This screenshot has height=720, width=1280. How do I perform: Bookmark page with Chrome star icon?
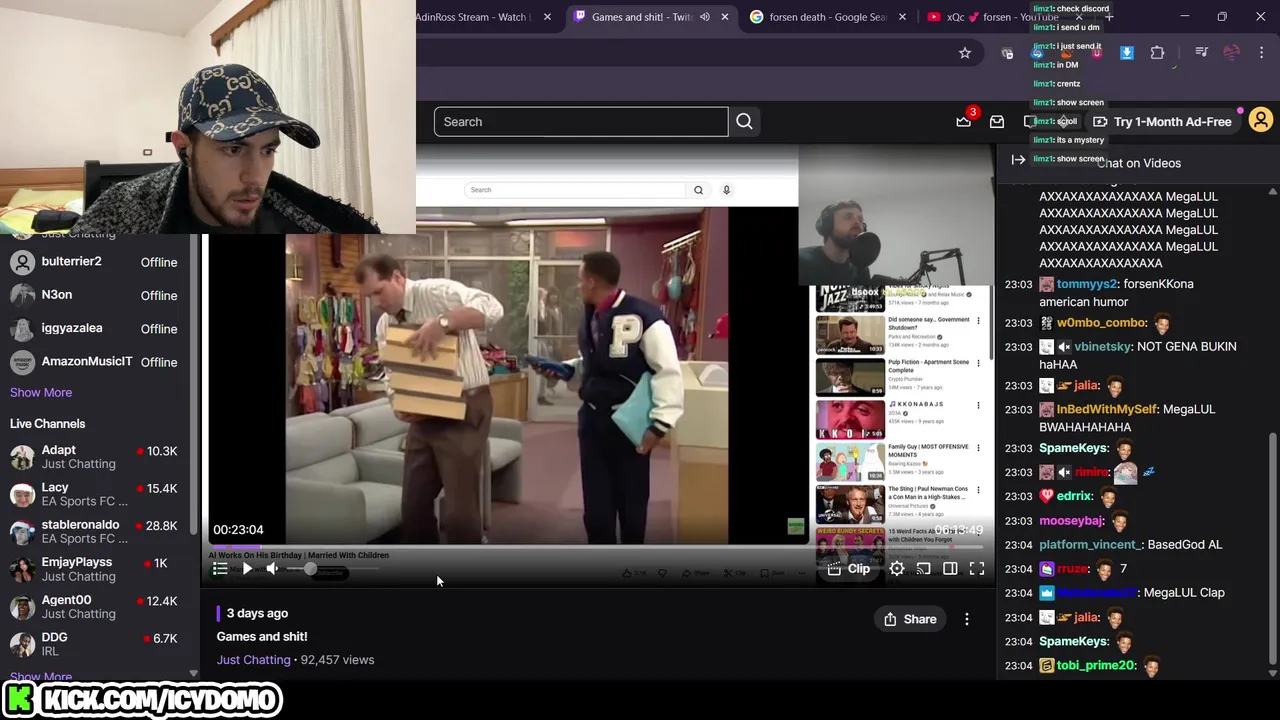pos(965,53)
